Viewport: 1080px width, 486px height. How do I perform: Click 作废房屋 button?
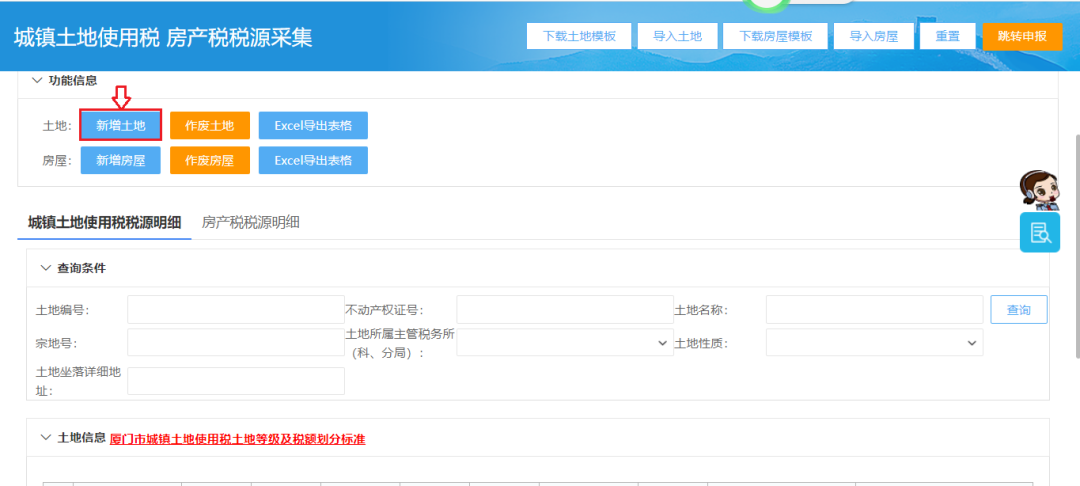[209, 160]
